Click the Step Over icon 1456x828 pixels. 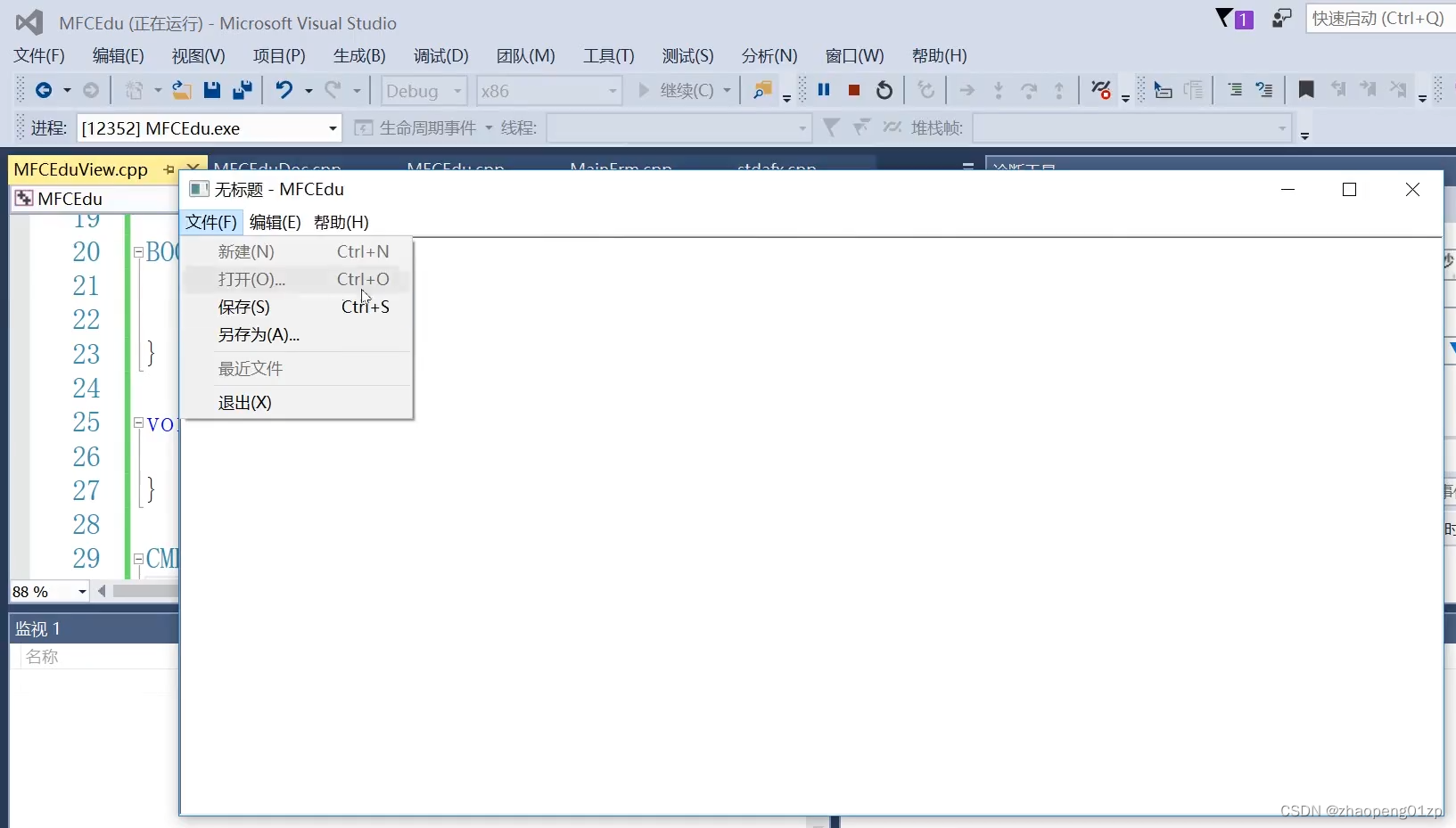coord(1029,90)
